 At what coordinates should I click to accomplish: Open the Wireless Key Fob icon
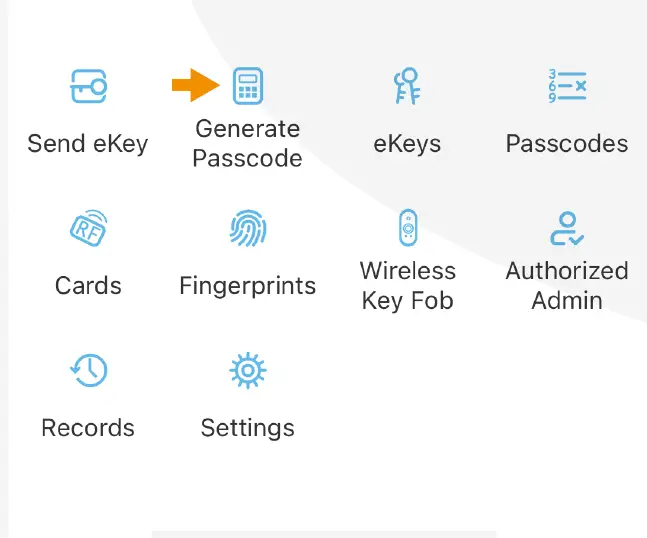point(407,229)
